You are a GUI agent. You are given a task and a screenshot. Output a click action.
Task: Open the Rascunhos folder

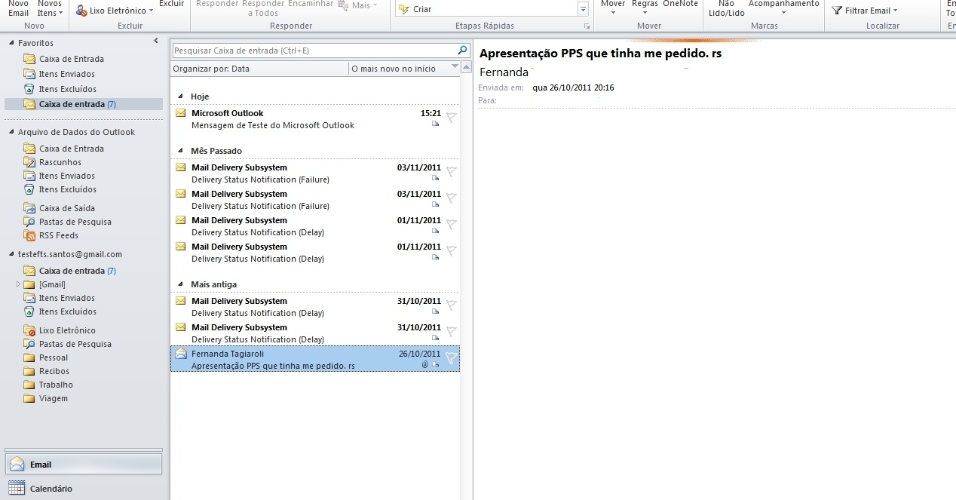coord(60,162)
